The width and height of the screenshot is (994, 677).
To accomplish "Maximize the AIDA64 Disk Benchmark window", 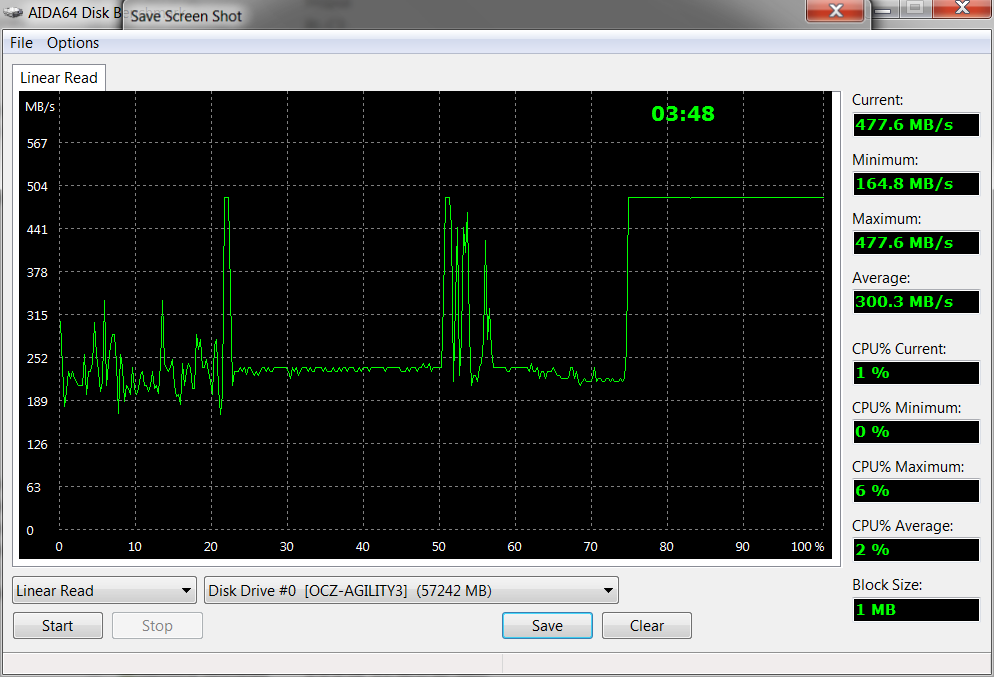I will 914,8.
